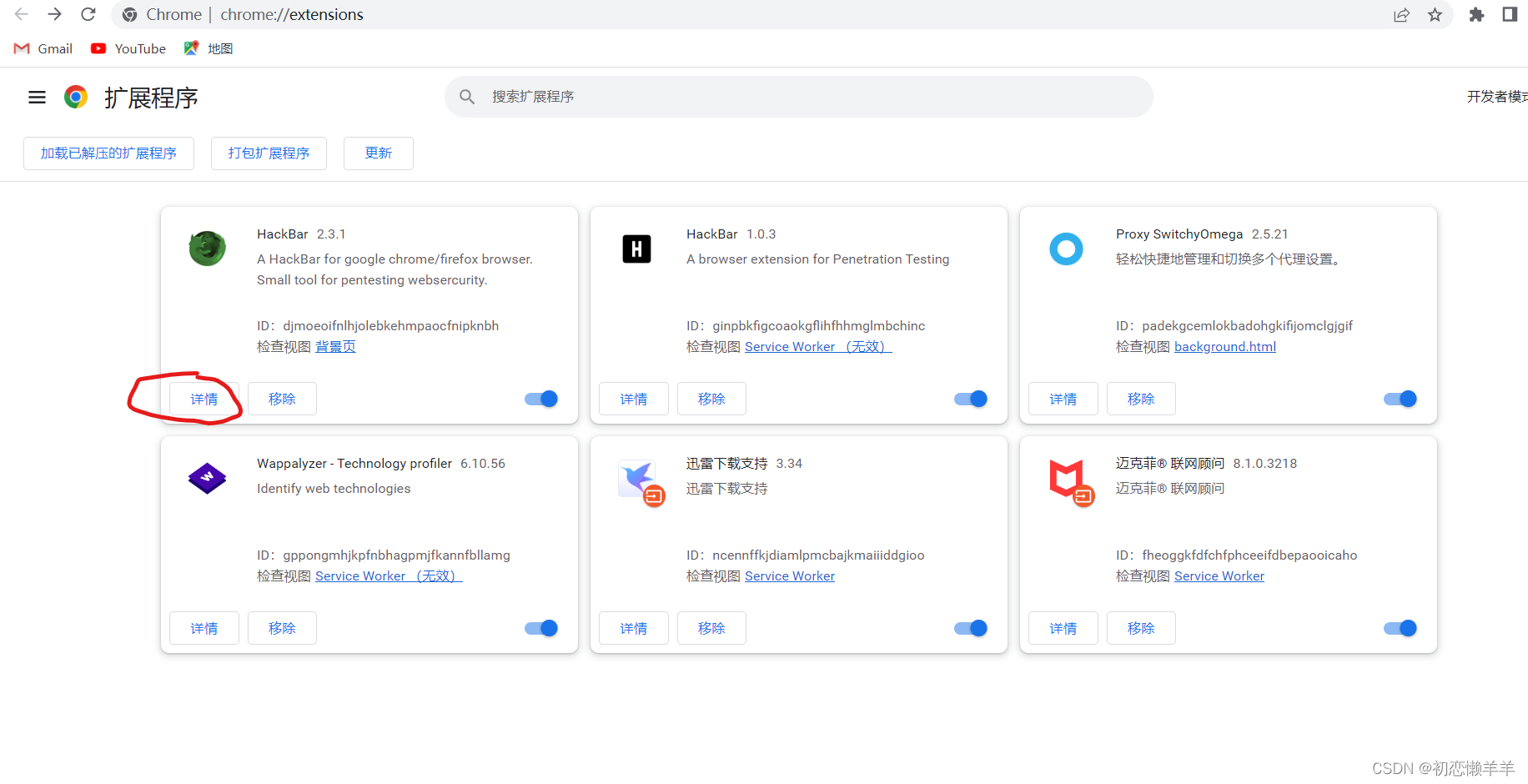
Task: Bookmark this page with the star icon
Action: click(1435, 14)
